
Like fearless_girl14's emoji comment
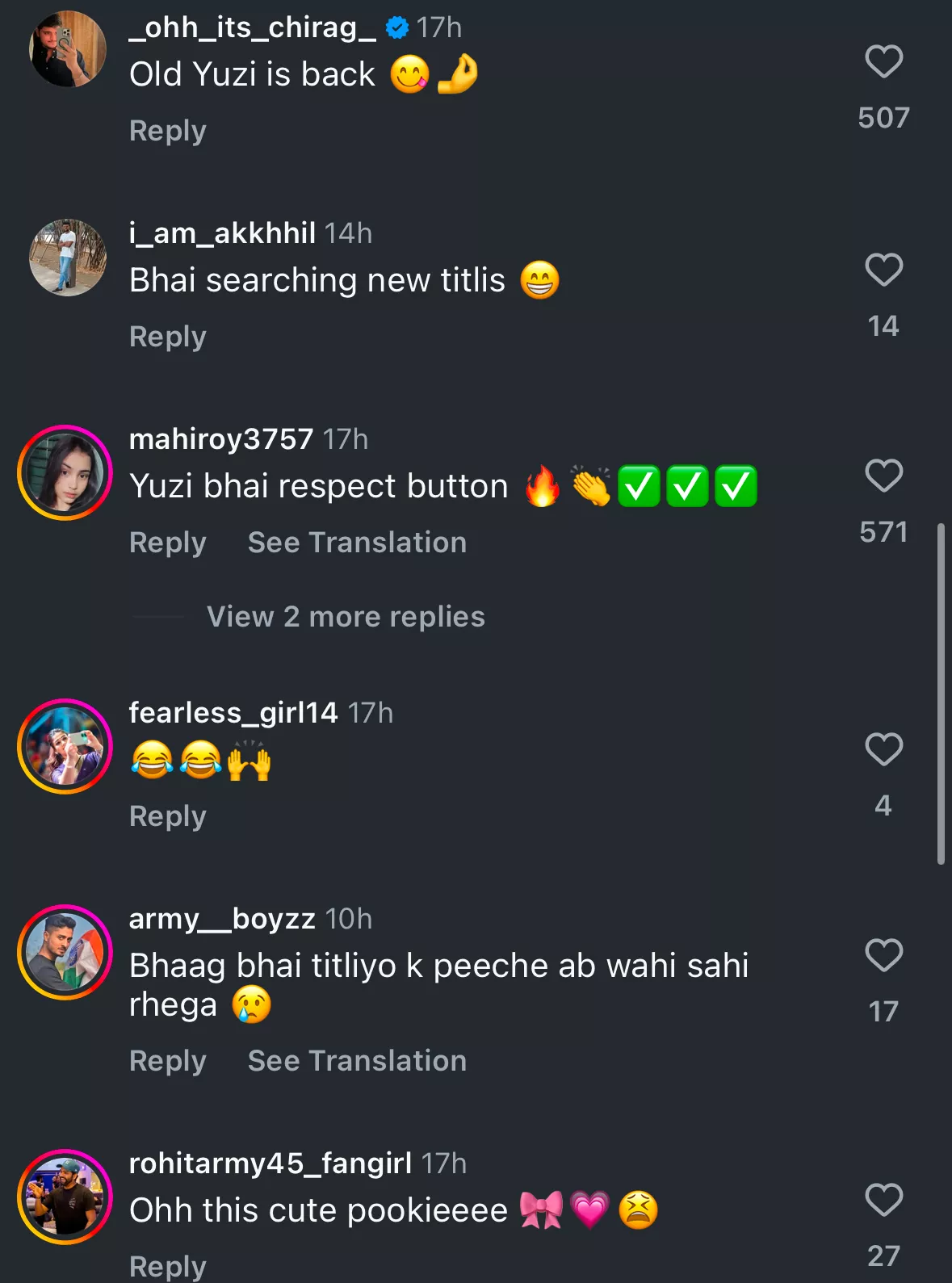pos(883,750)
